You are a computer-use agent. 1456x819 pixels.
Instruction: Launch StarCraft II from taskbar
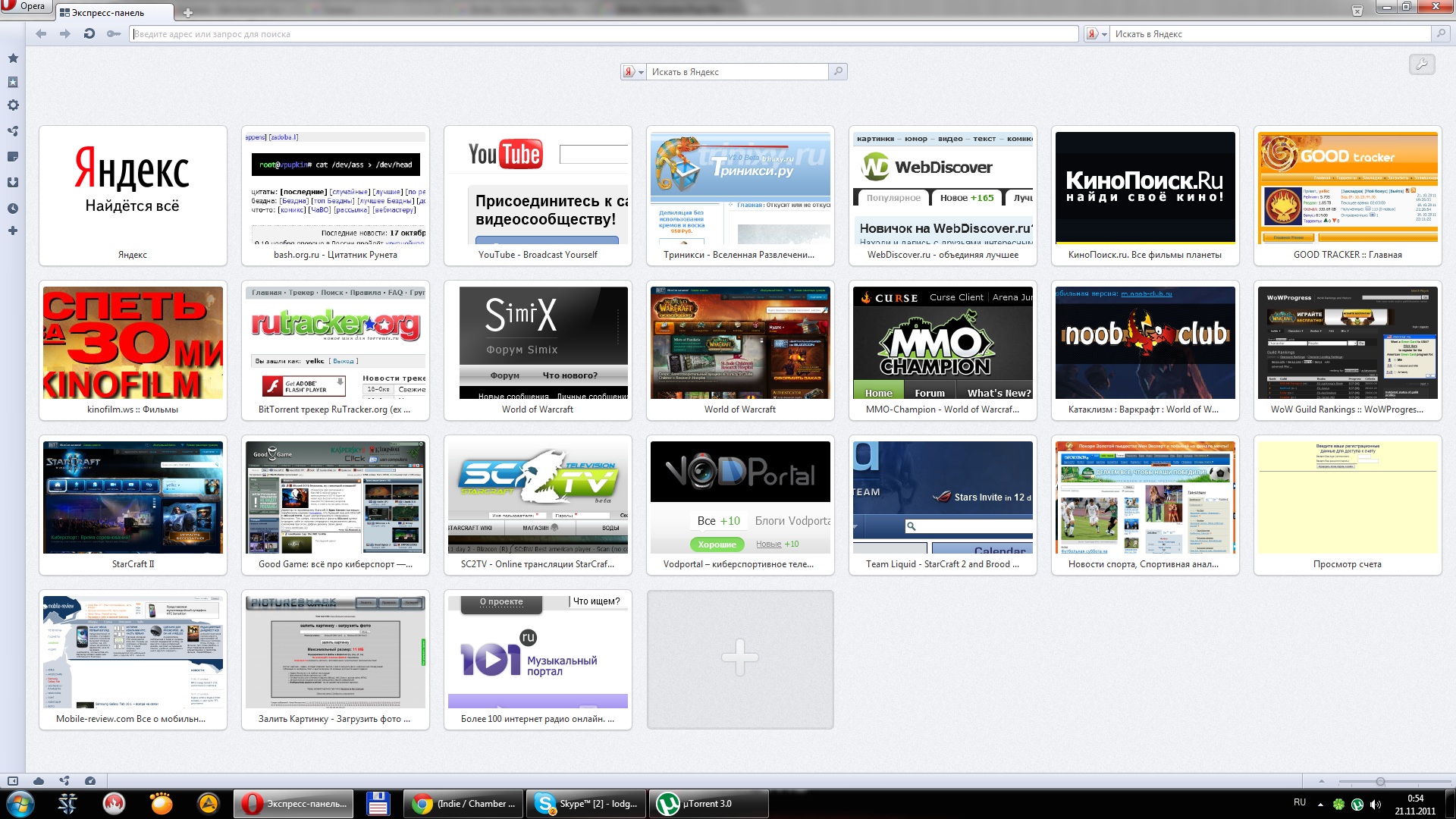click(x=67, y=803)
